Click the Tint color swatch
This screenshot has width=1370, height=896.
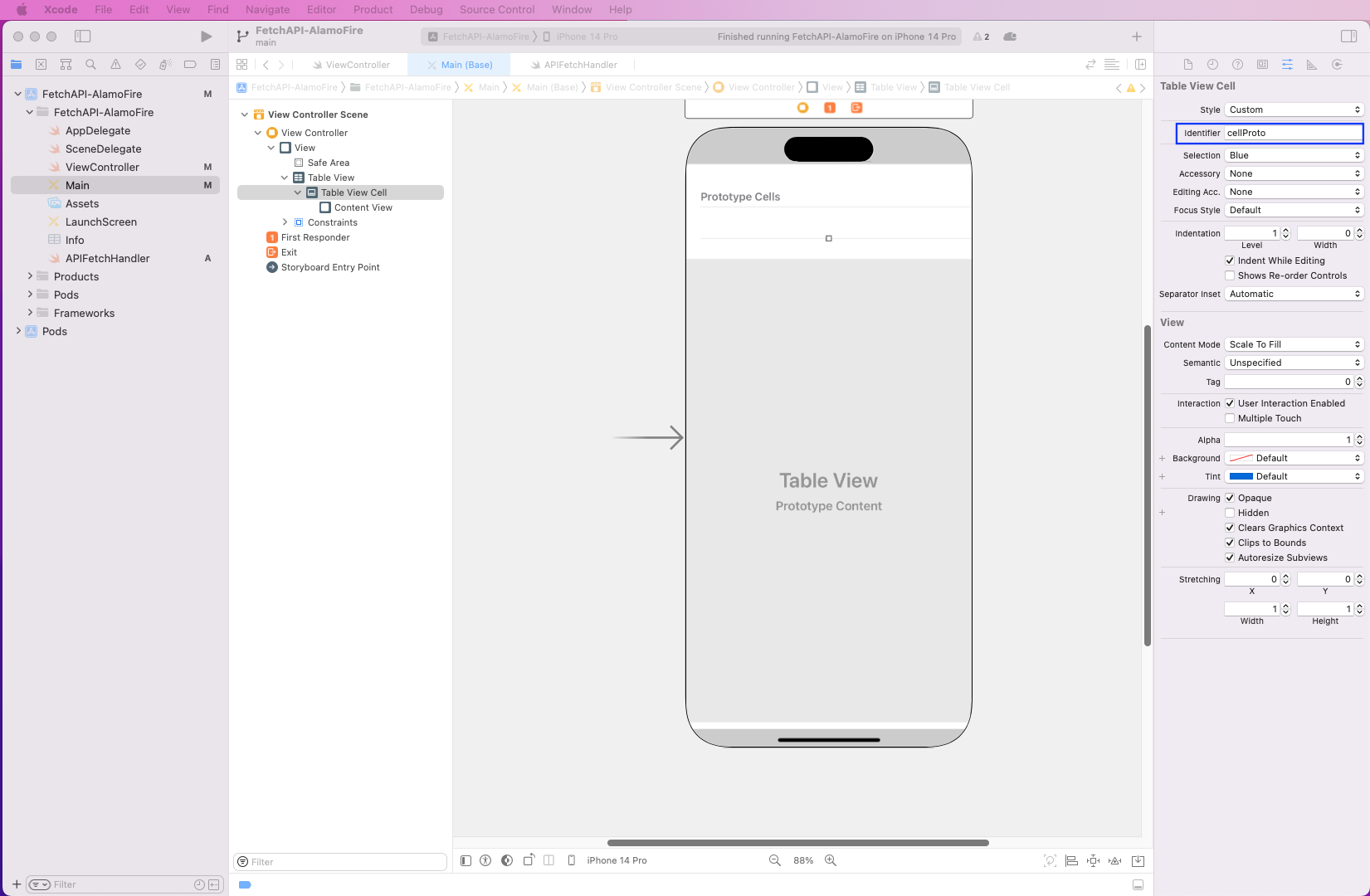point(1241,476)
